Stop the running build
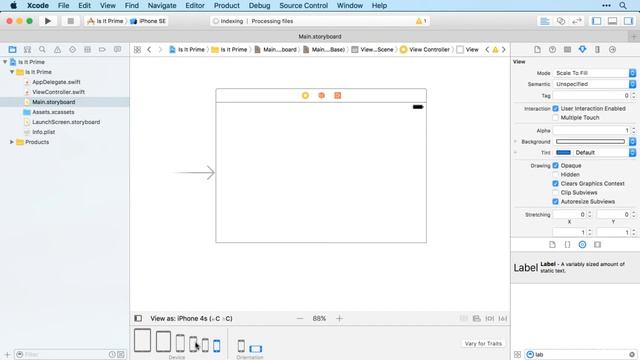 (x=70, y=21)
